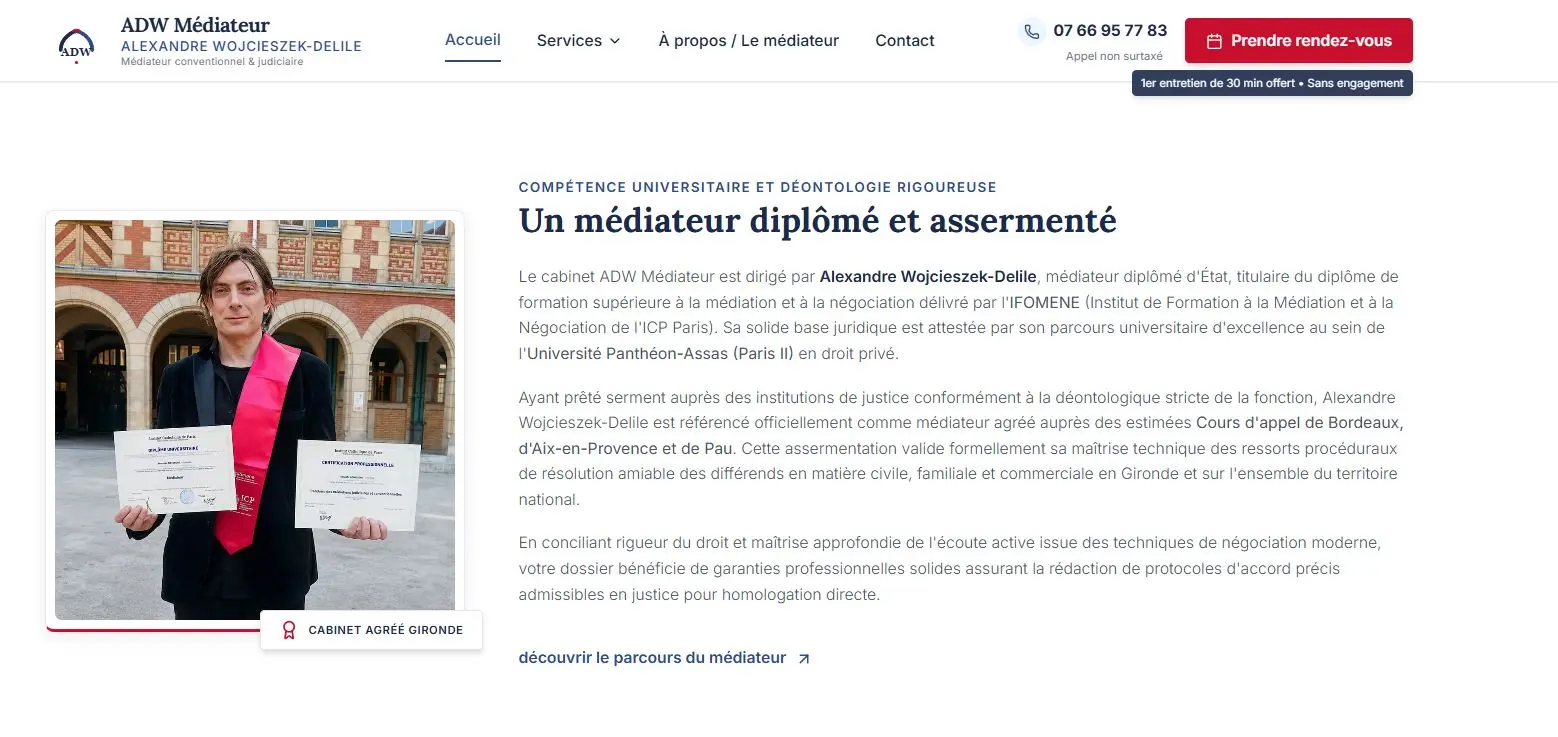Expand the Services dropdown chevron
Screen dimensions: 1558x737
tap(615, 41)
